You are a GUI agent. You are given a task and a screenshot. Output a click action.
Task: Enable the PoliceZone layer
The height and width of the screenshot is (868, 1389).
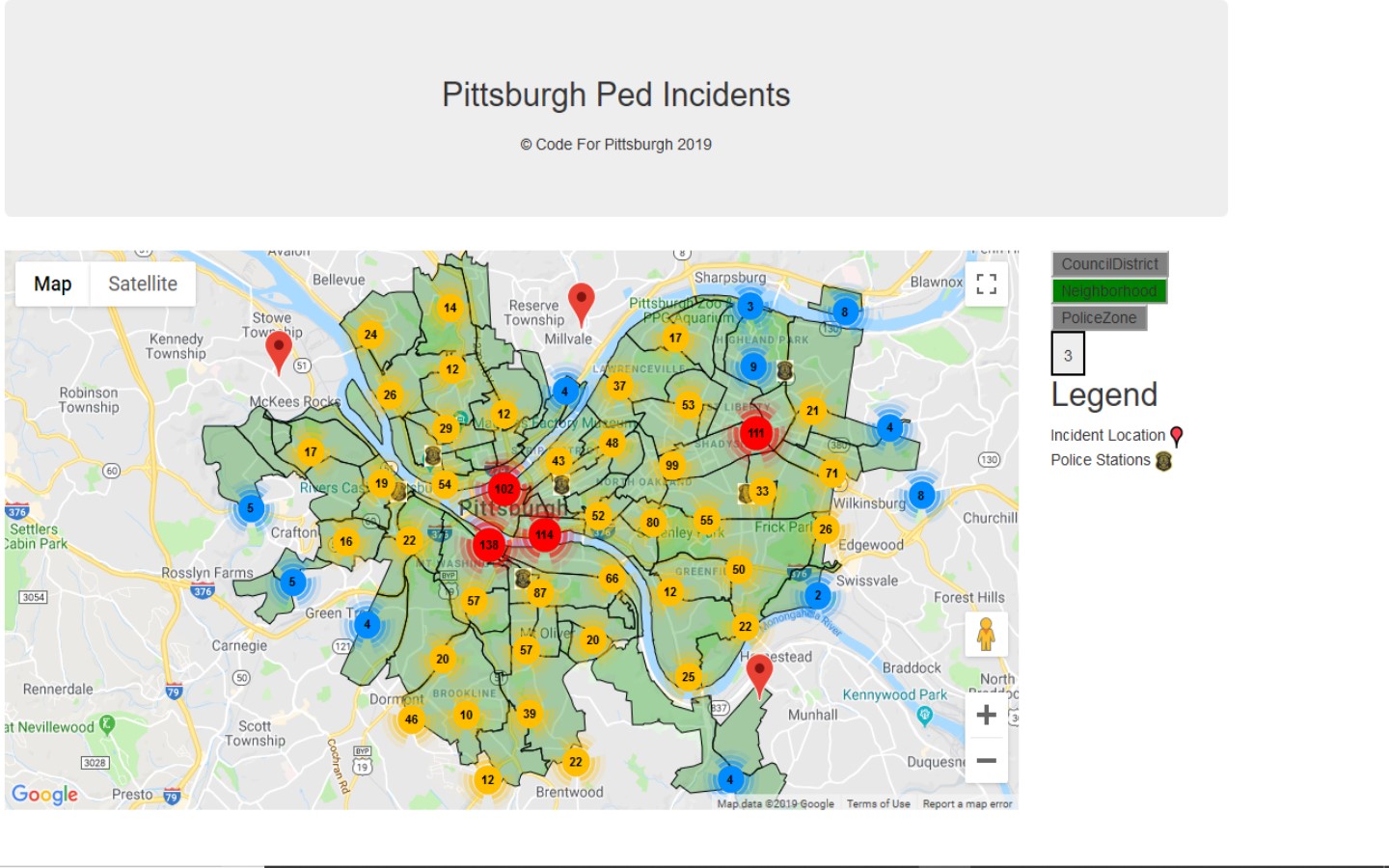pos(1102,318)
